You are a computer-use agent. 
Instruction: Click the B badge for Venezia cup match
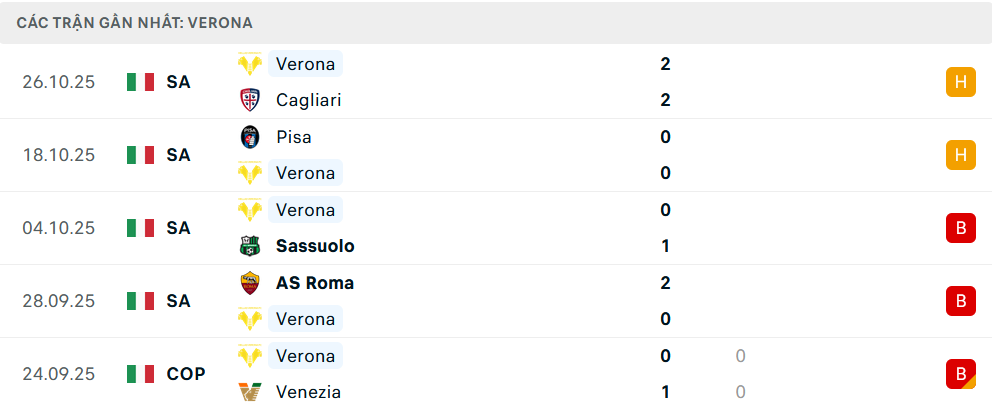(x=960, y=374)
